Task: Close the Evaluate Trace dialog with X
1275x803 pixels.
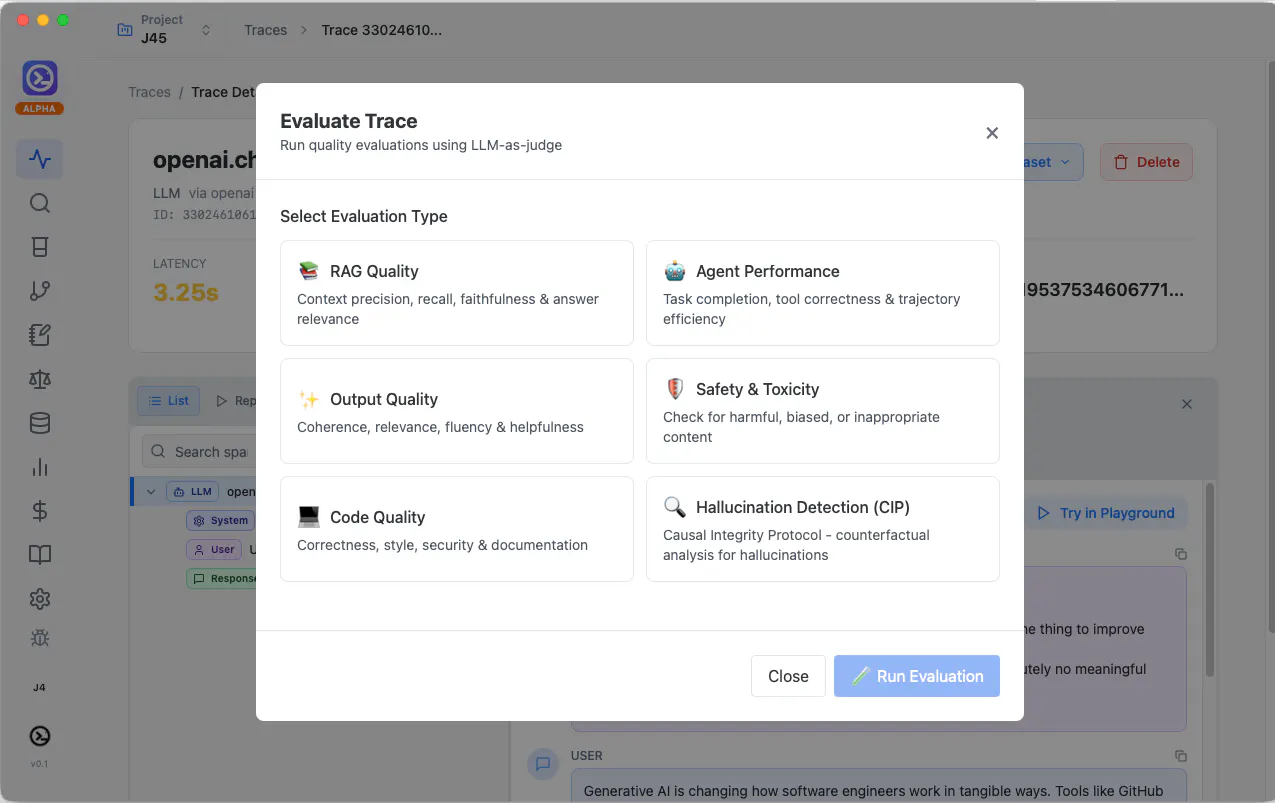Action: (x=992, y=133)
